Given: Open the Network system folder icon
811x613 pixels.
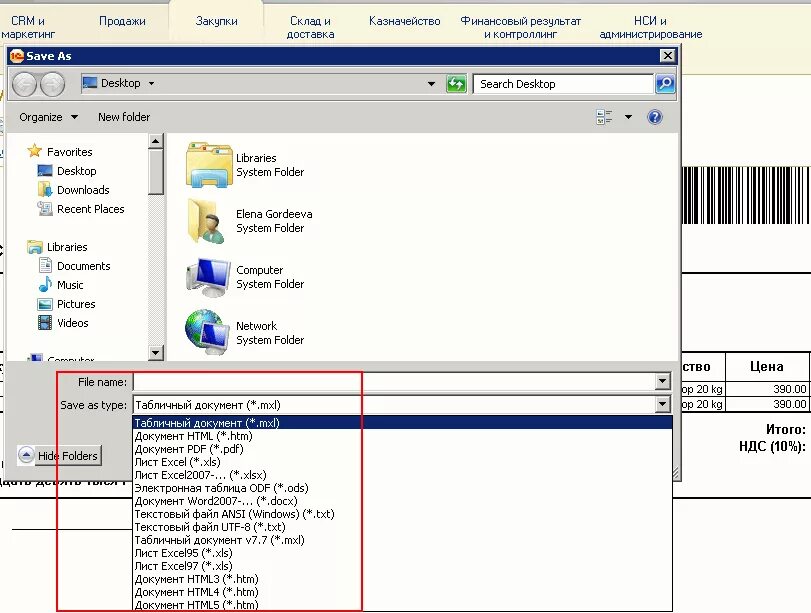Looking at the screenshot, I should pos(208,333).
